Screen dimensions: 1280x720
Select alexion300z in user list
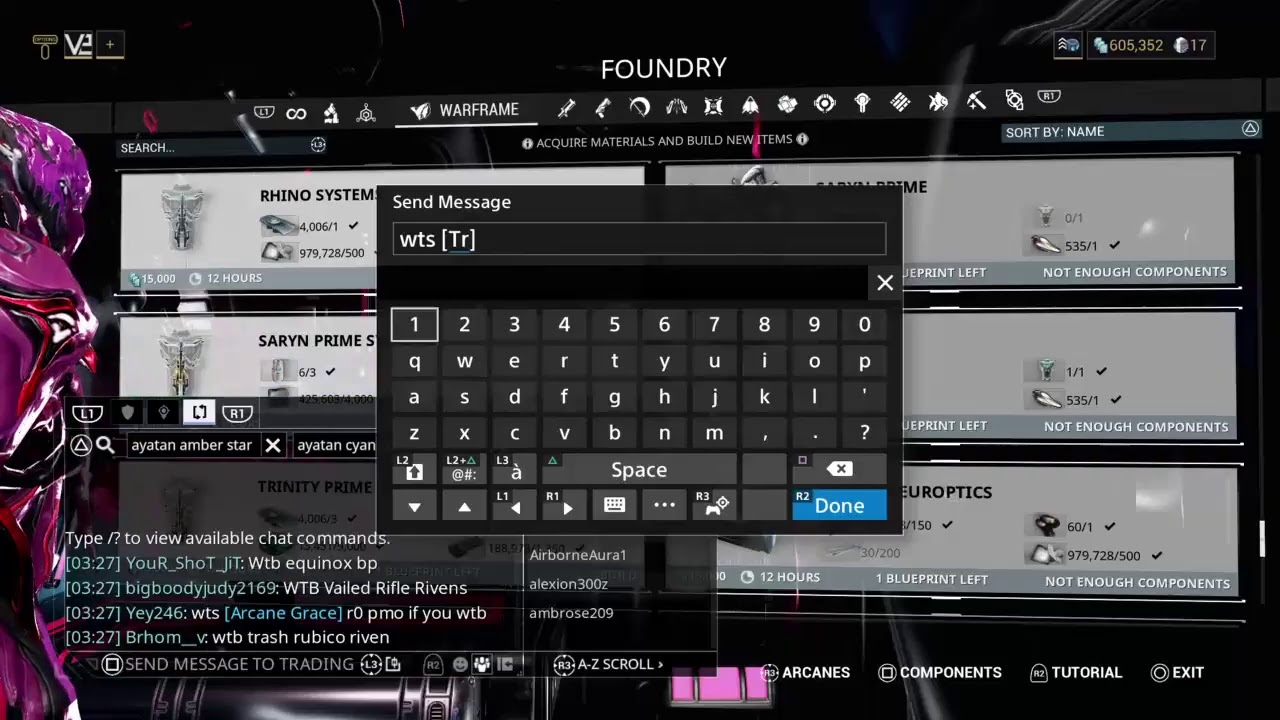click(568, 584)
